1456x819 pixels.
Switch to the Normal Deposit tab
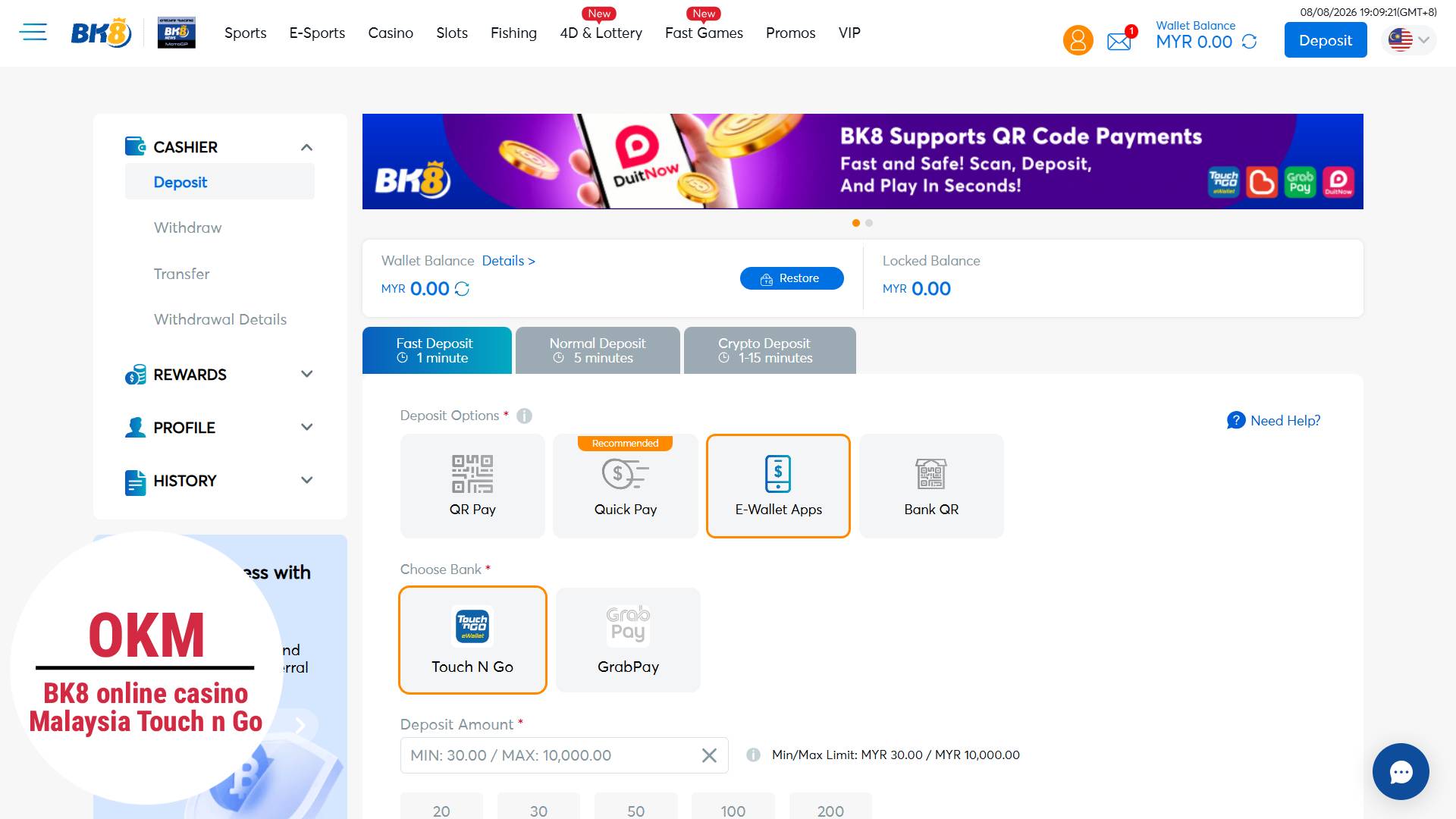pyautogui.click(x=598, y=350)
